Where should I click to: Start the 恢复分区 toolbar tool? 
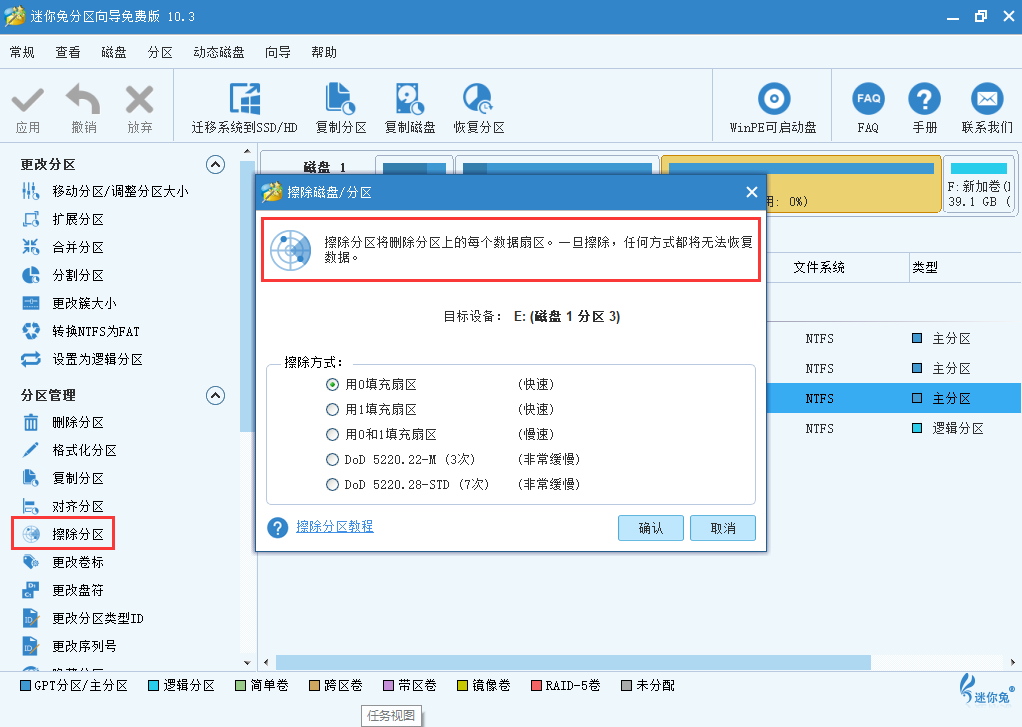479,108
